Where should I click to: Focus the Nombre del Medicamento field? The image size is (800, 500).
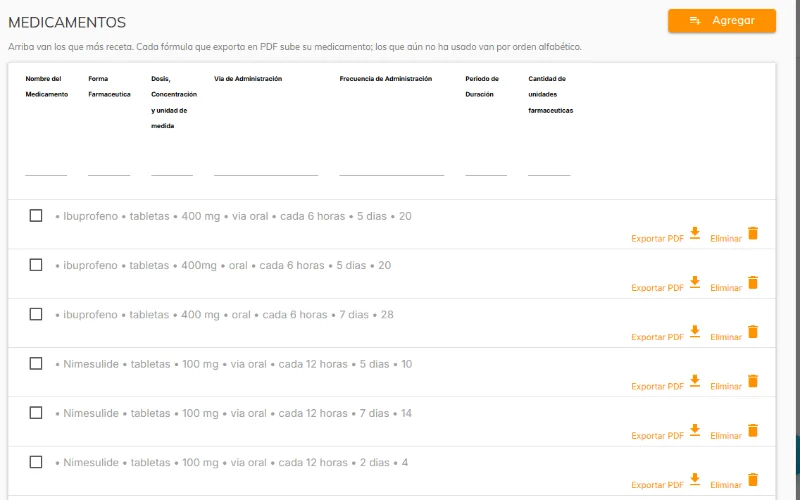point(46,168)
